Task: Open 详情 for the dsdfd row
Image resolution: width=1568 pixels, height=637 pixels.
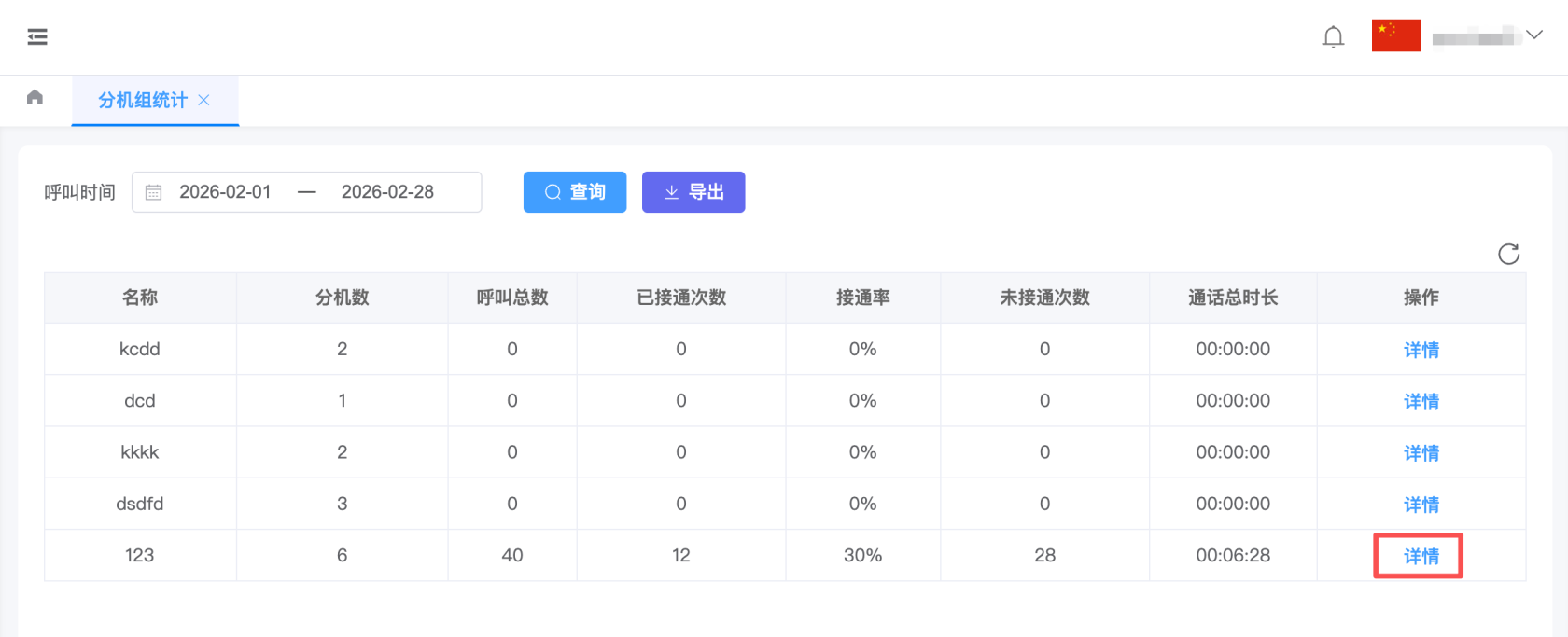Action: tap(1421, 505)
